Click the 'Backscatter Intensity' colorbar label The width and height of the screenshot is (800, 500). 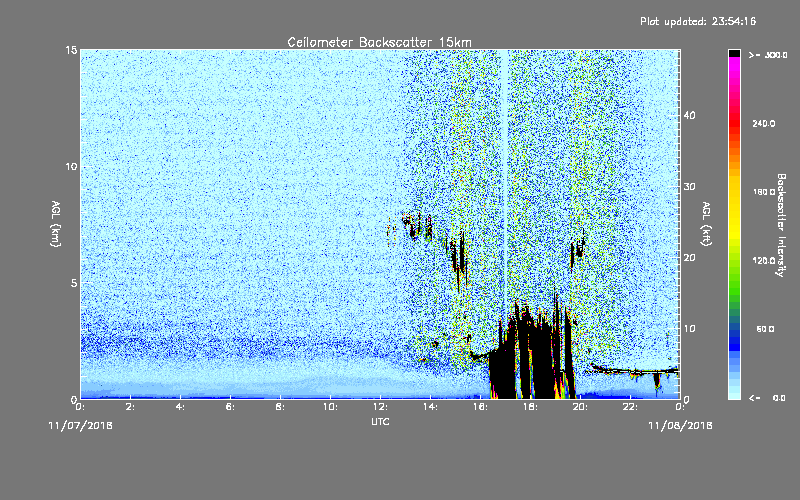pyautogui.click(x=781, y=225)
